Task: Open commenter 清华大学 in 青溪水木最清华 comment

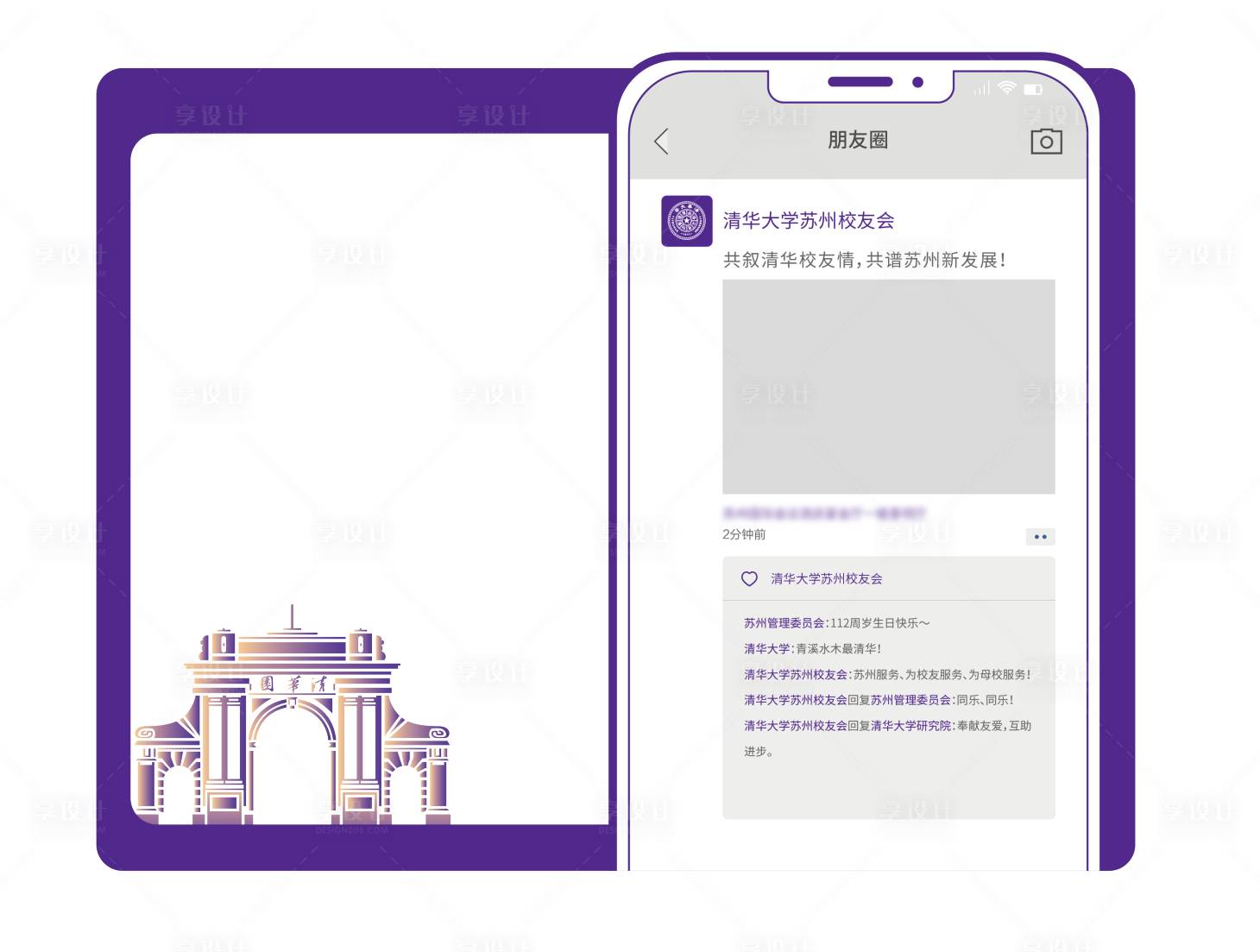Action: (x=767, y=649)
